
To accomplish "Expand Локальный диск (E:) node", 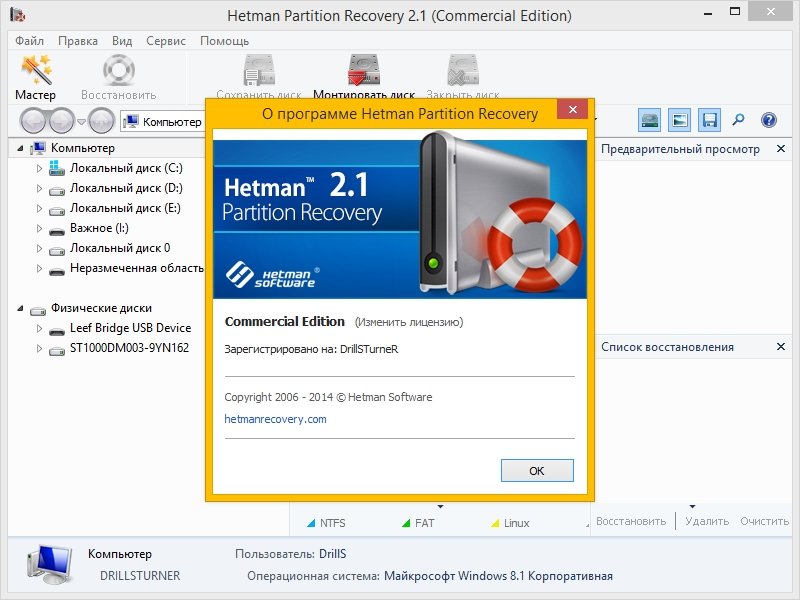I will 39,208.
